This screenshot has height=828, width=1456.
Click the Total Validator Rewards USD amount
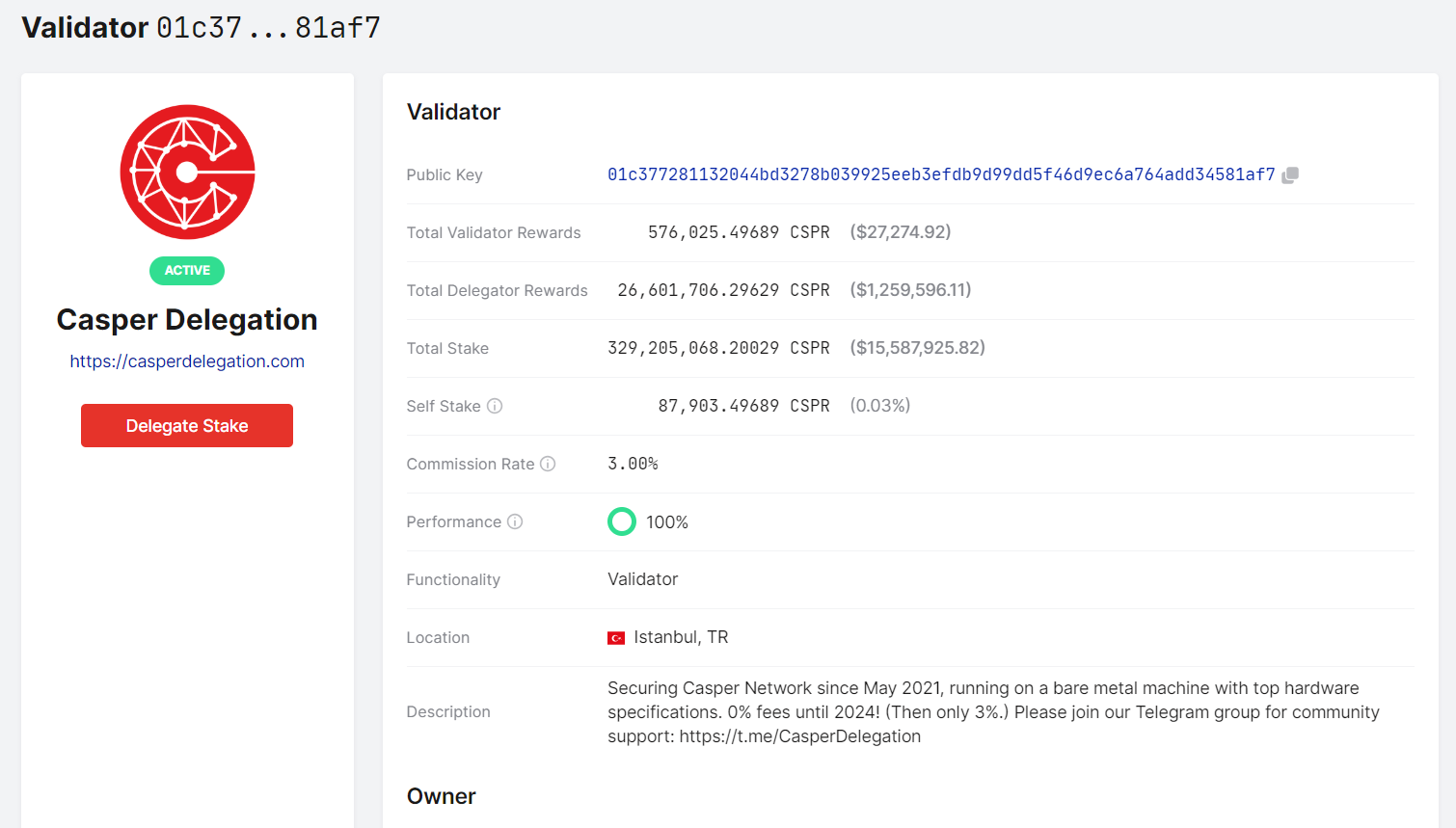coord(900,232)
